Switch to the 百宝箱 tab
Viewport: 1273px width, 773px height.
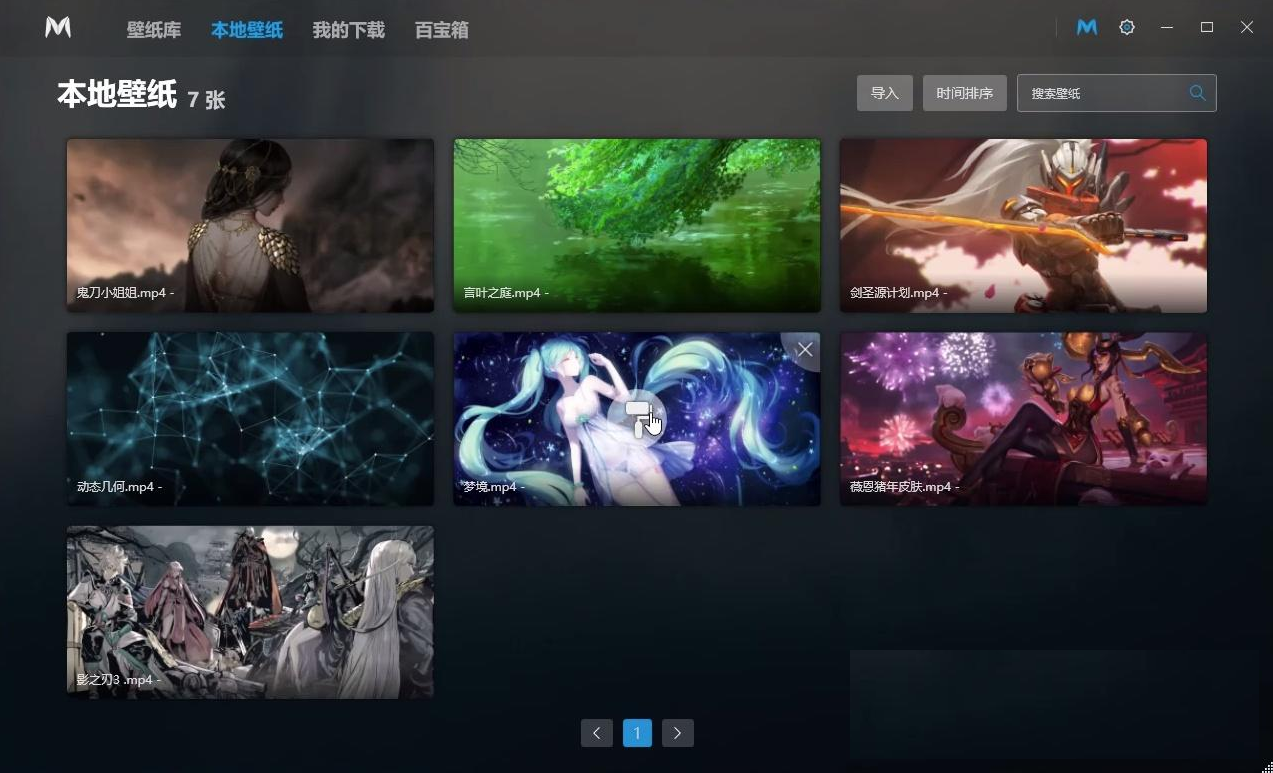tap(441, 30)
